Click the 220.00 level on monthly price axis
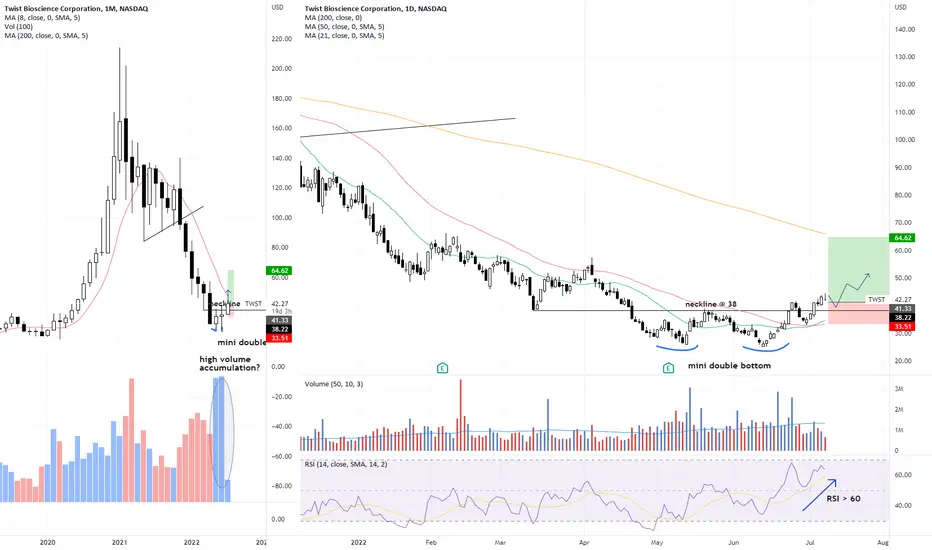Image resolution: width=932 pixels, height=550 pixels. (x=282, y=39)
